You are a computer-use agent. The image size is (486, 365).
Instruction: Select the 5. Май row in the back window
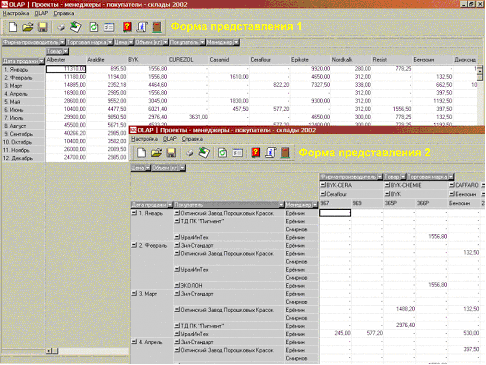click(x=23, y=102)
